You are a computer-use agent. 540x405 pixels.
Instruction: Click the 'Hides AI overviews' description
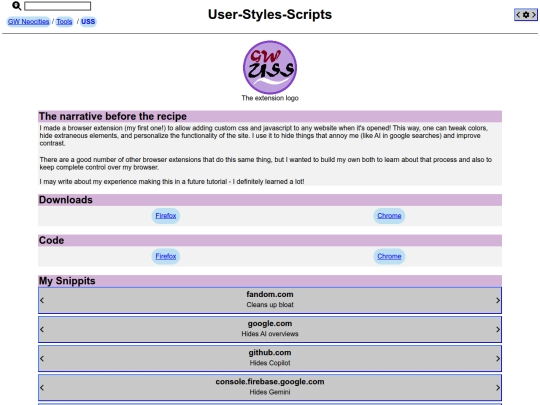click(x=270, y=334)
